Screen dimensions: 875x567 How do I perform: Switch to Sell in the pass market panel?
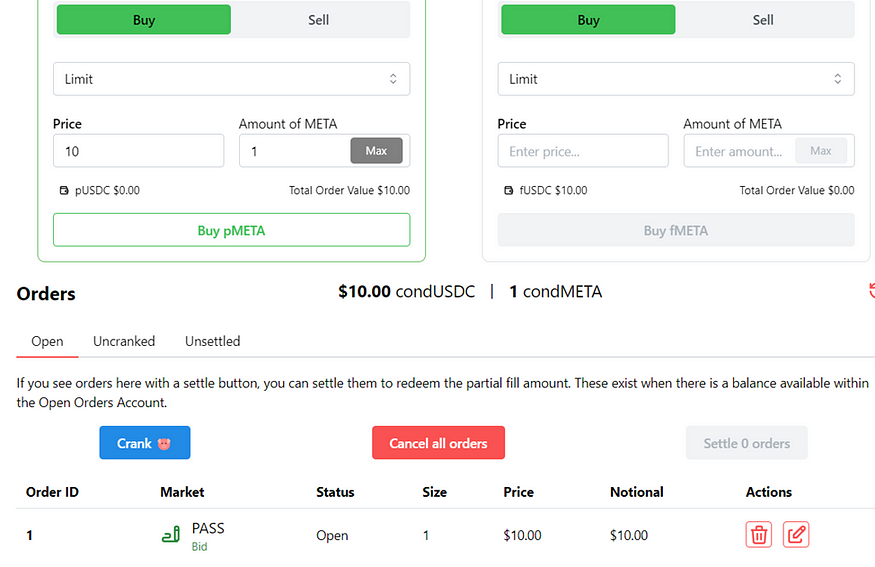[x=319, y=20]
